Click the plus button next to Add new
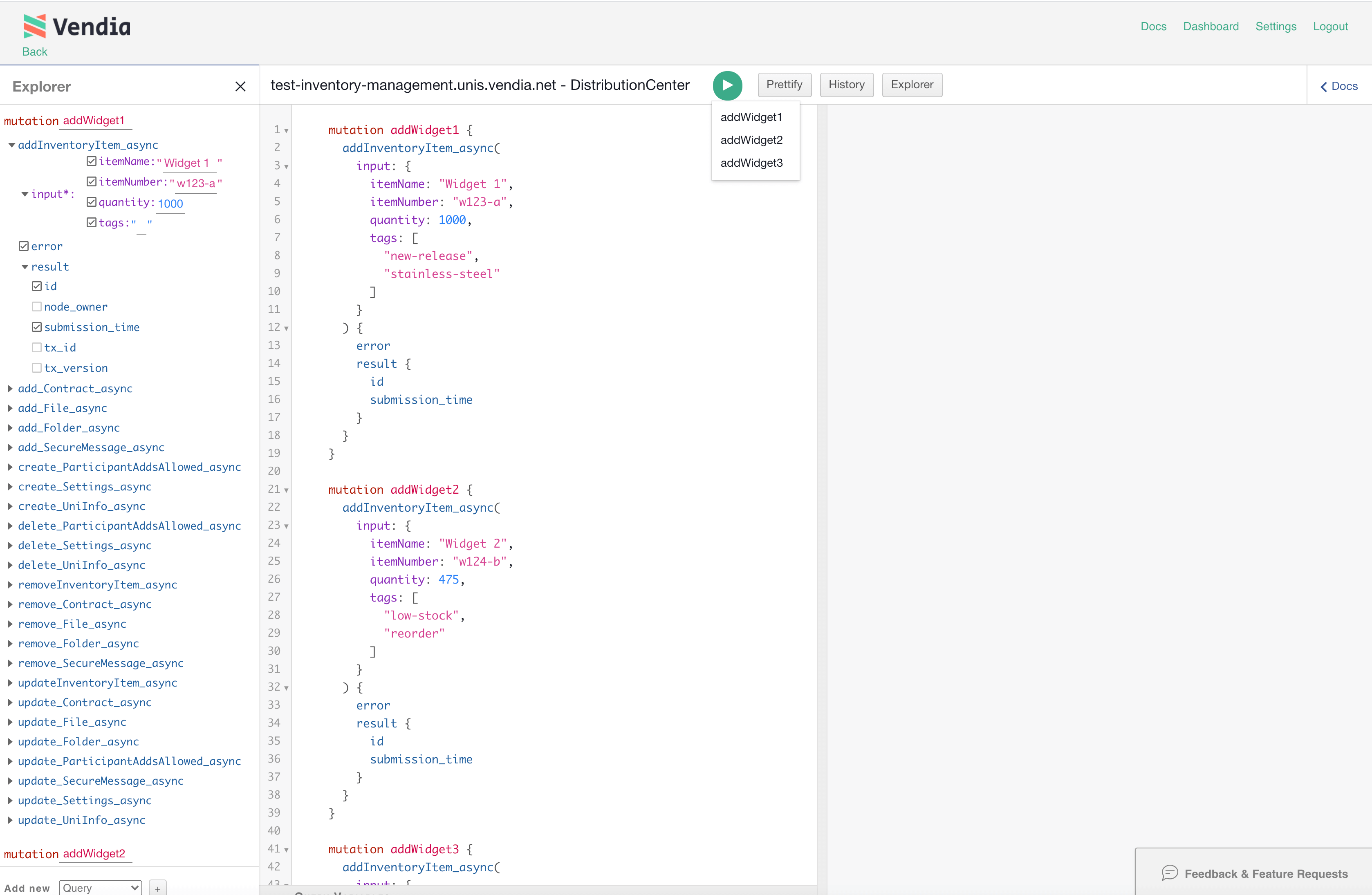 [157, 888]
